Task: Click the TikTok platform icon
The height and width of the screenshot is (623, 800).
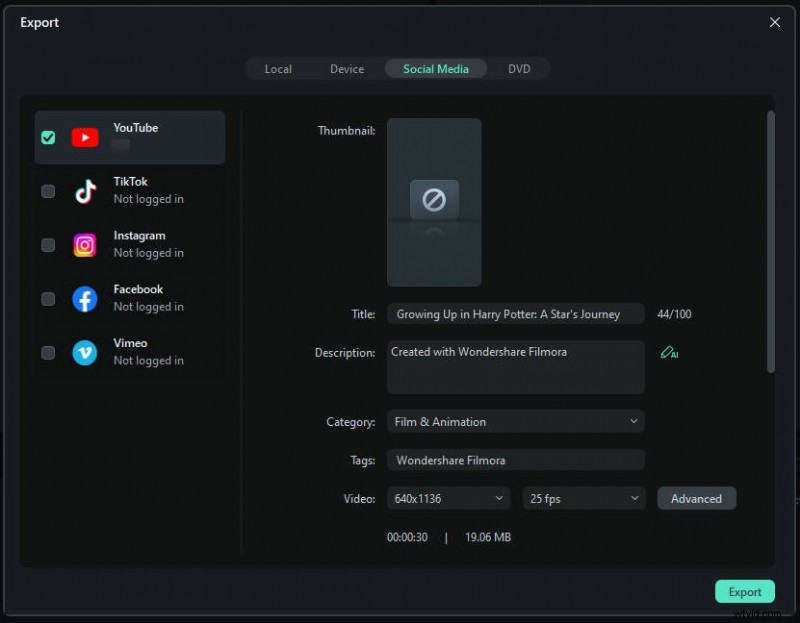Action: 85,191
